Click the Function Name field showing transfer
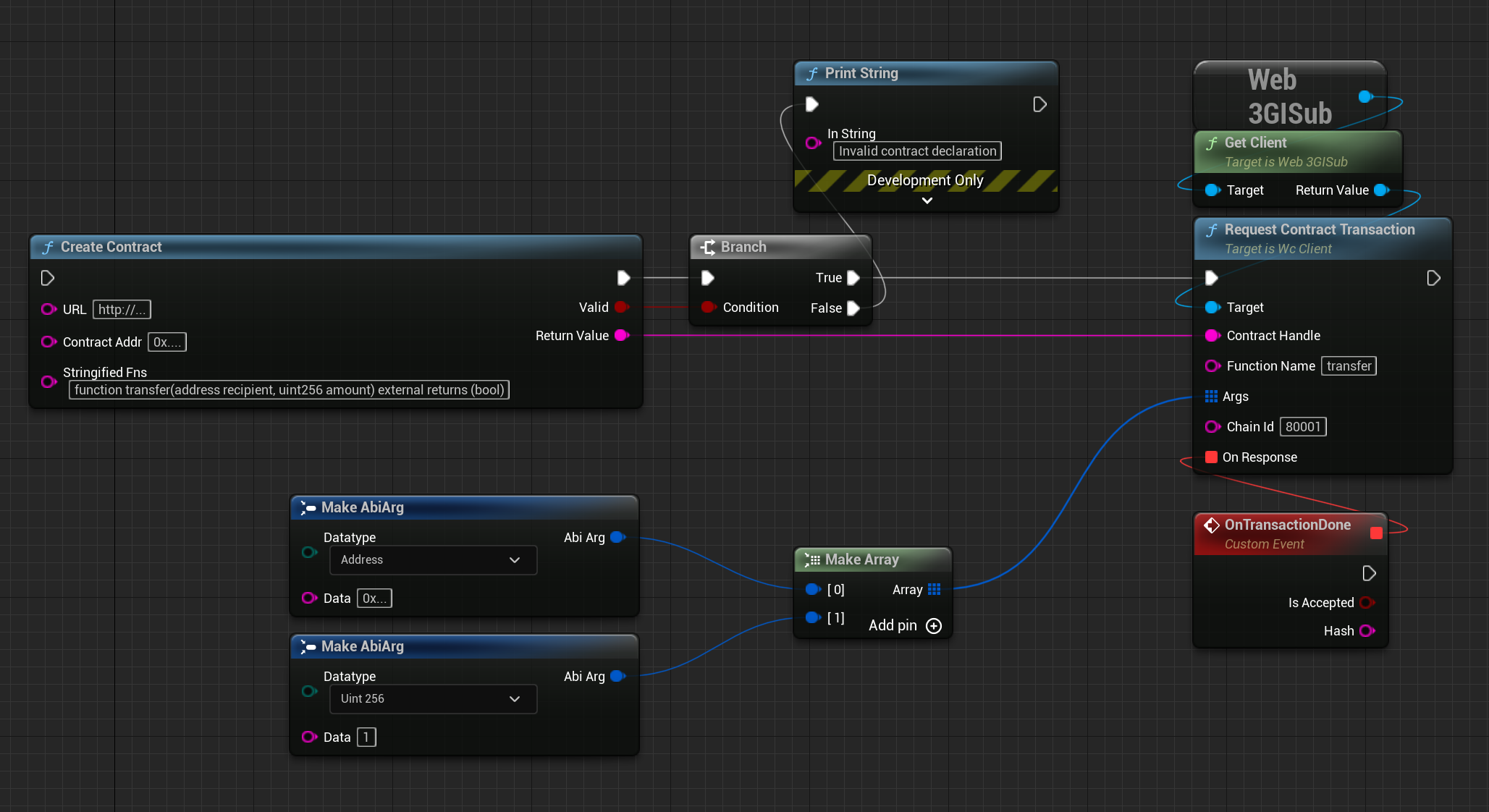 pyautogui.click(x=1348, y=365)
